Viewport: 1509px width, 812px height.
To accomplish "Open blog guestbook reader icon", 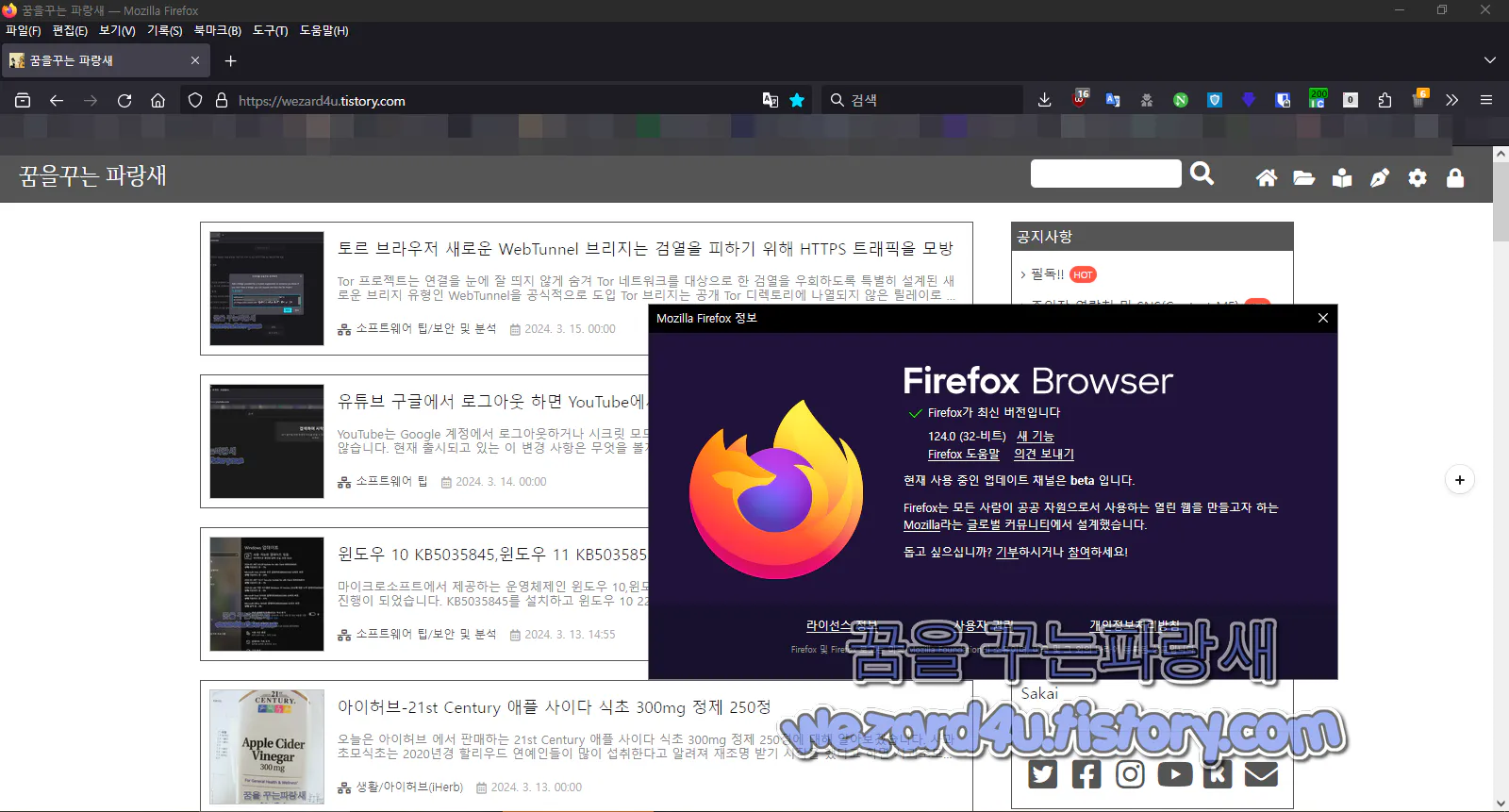I will [1342, 178].
